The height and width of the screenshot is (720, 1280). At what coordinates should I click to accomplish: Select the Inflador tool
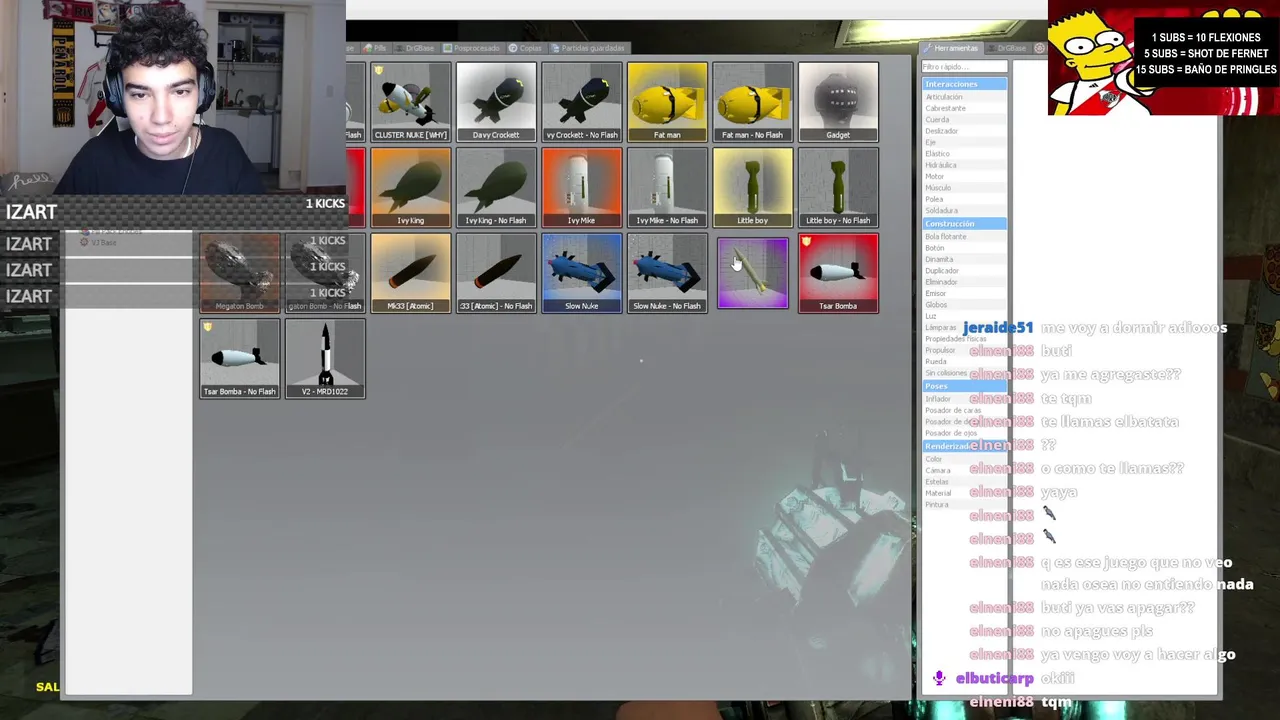pos(938,399)
